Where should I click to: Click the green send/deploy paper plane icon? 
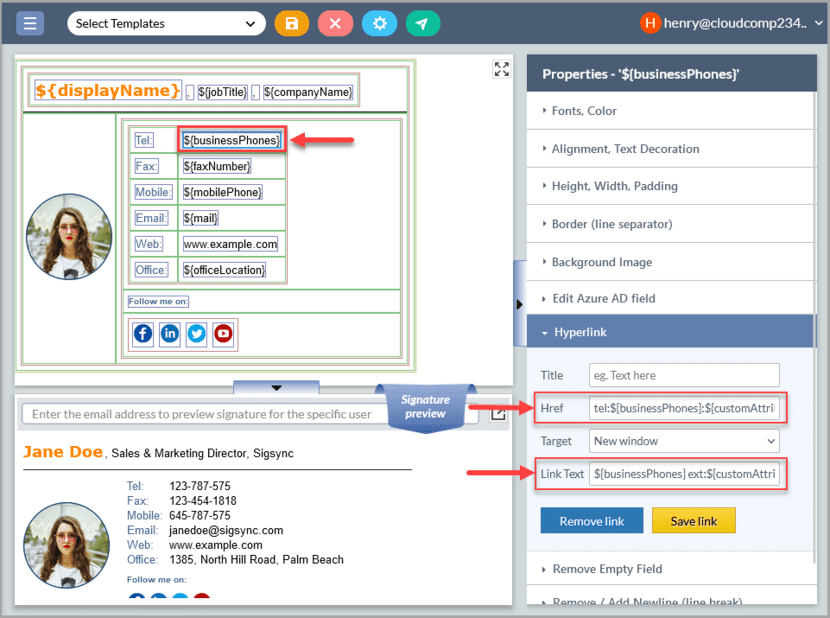422,23
